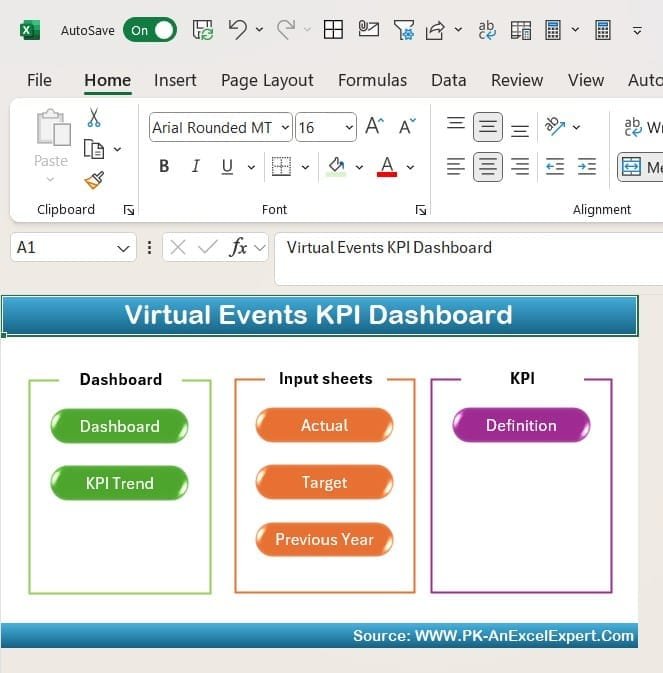Open the Share dropdown arrow

[x=458, y=29]
